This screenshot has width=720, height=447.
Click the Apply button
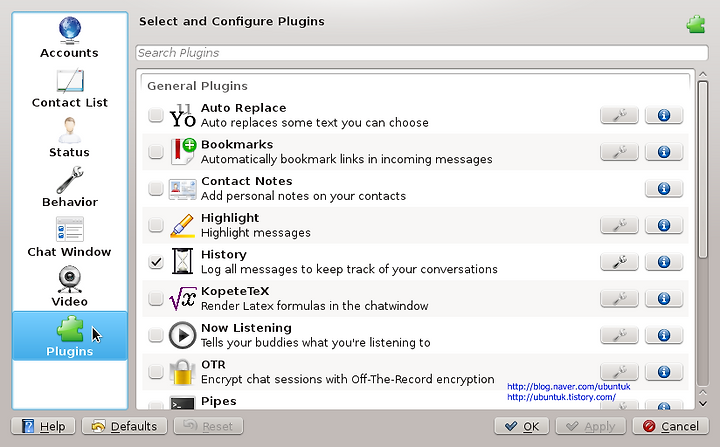[x=591, y=426]
